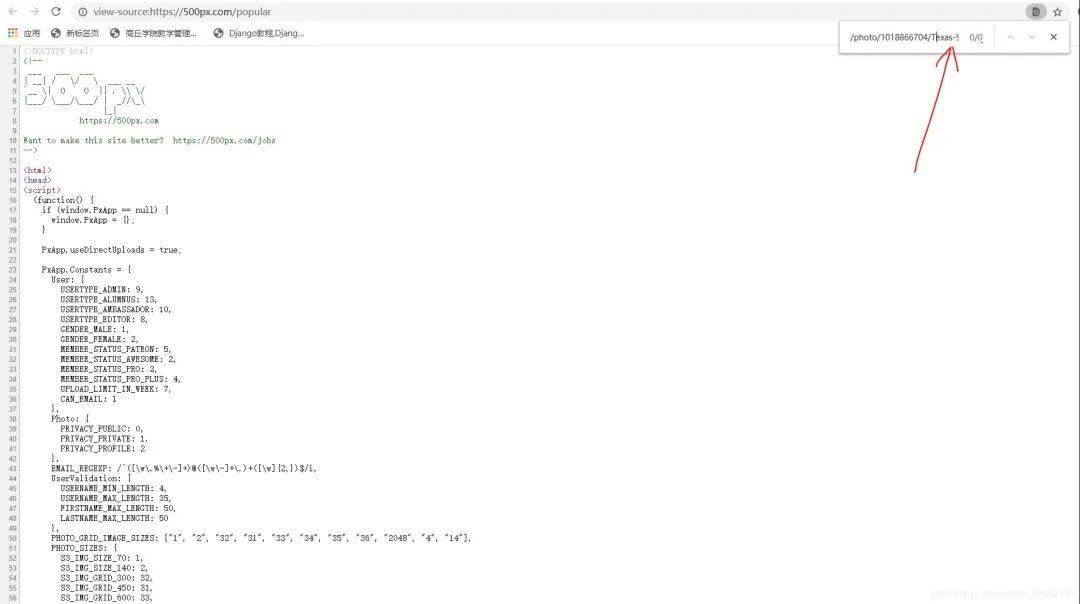Viewport: 1080px width, 604px height.
Task: Click the CAN_EMAIL: 1 line
Action: click(x=87, y=399)
